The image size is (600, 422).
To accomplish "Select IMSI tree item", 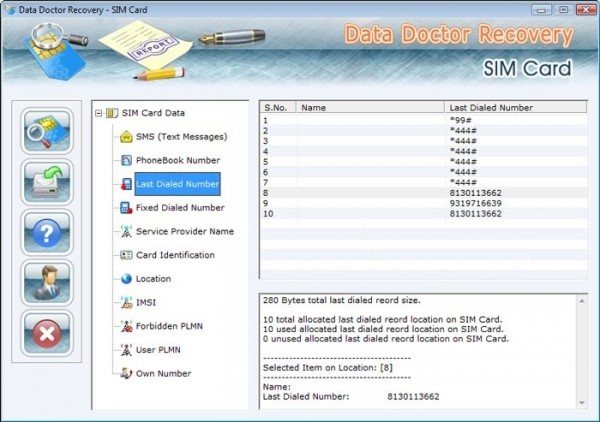I will (146, 303).
